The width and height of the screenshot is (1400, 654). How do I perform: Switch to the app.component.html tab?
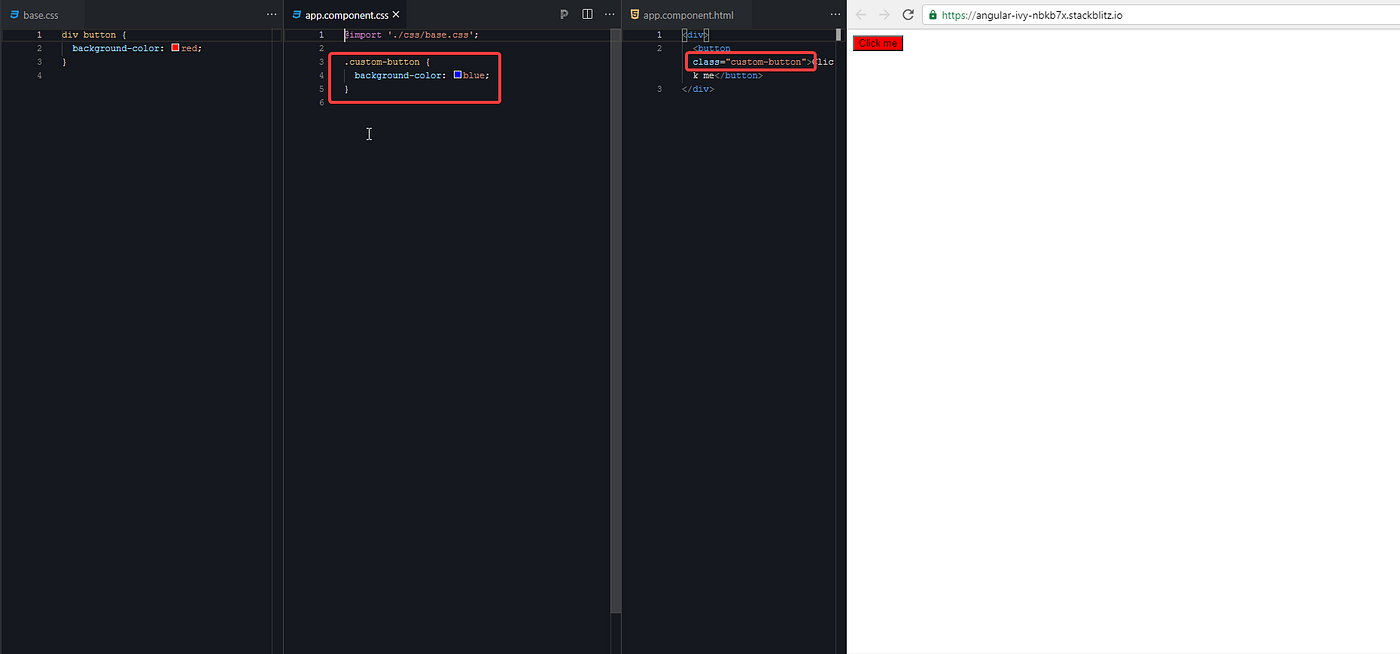click(x=686, y=14)
